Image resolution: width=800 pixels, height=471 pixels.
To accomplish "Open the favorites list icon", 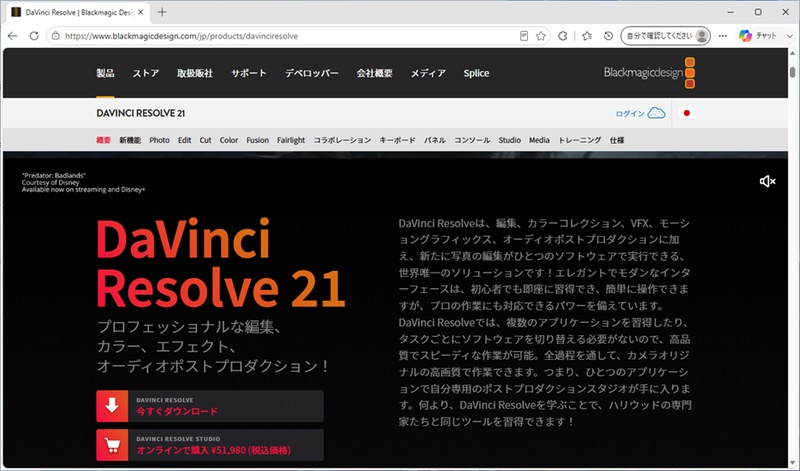I will click(x=587, y=36).
